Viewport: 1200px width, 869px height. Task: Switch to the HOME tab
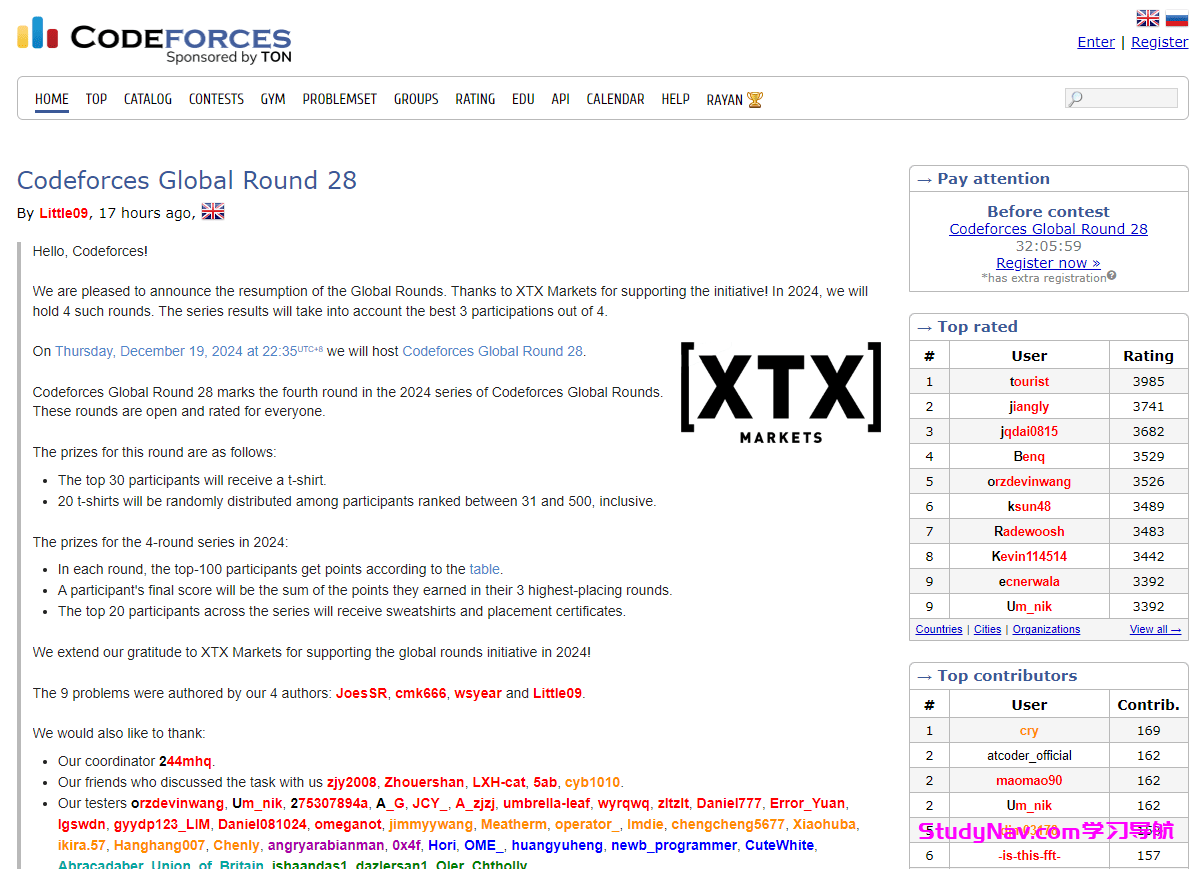pos(51,99)
